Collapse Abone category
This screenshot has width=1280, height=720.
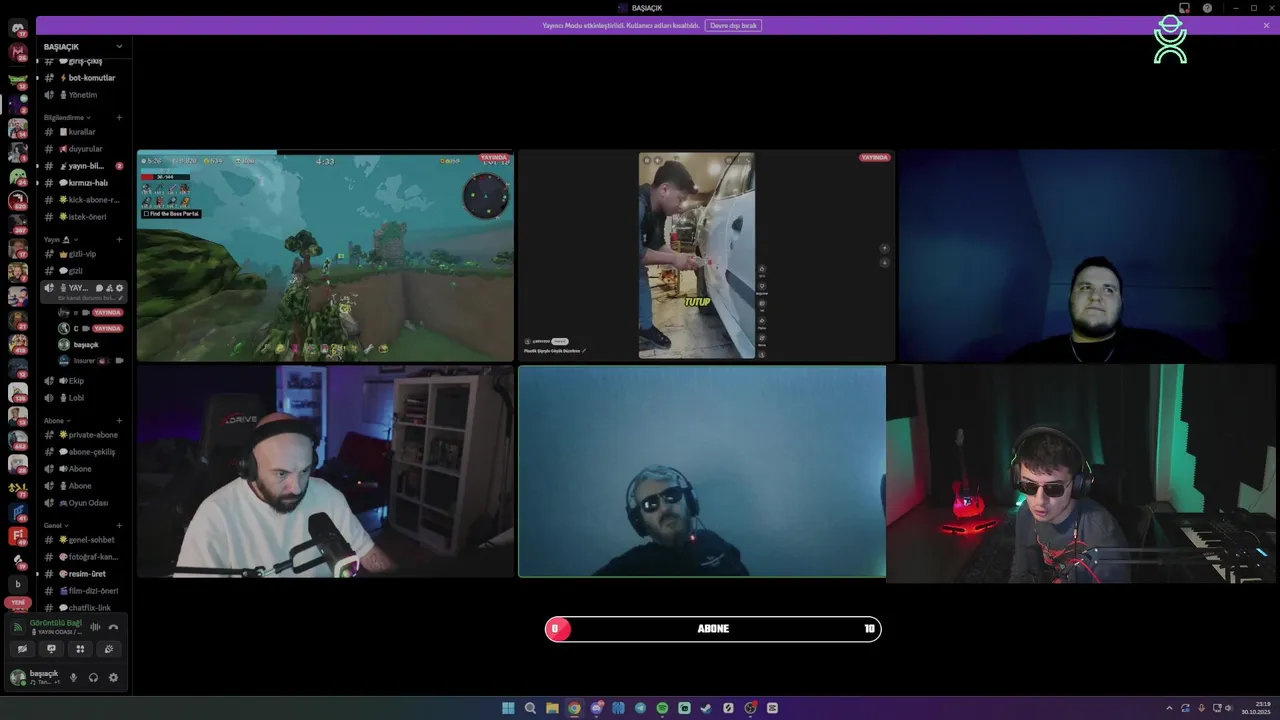pos(57,421)
